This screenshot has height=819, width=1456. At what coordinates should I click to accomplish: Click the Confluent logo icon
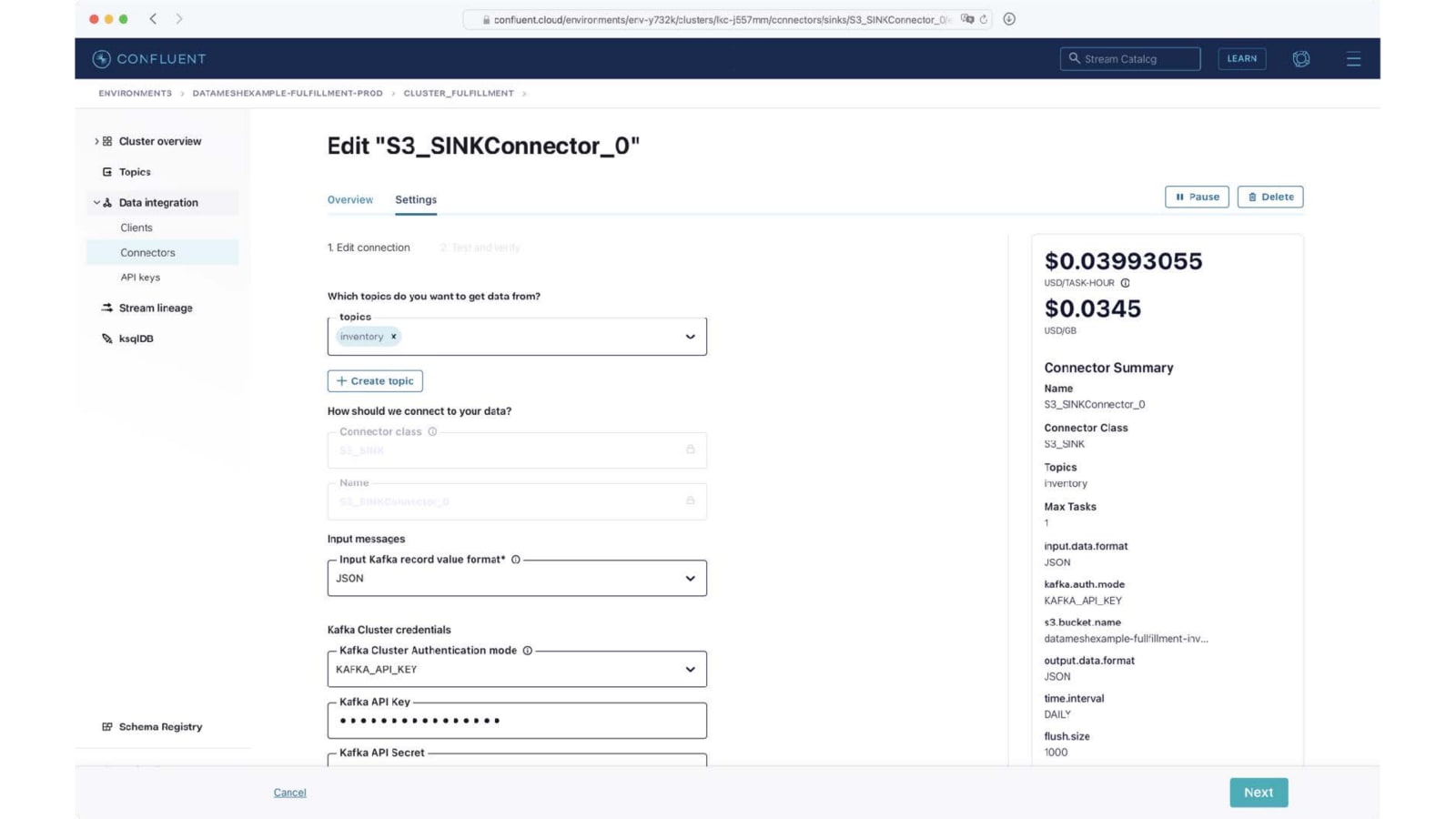(101, 59)
